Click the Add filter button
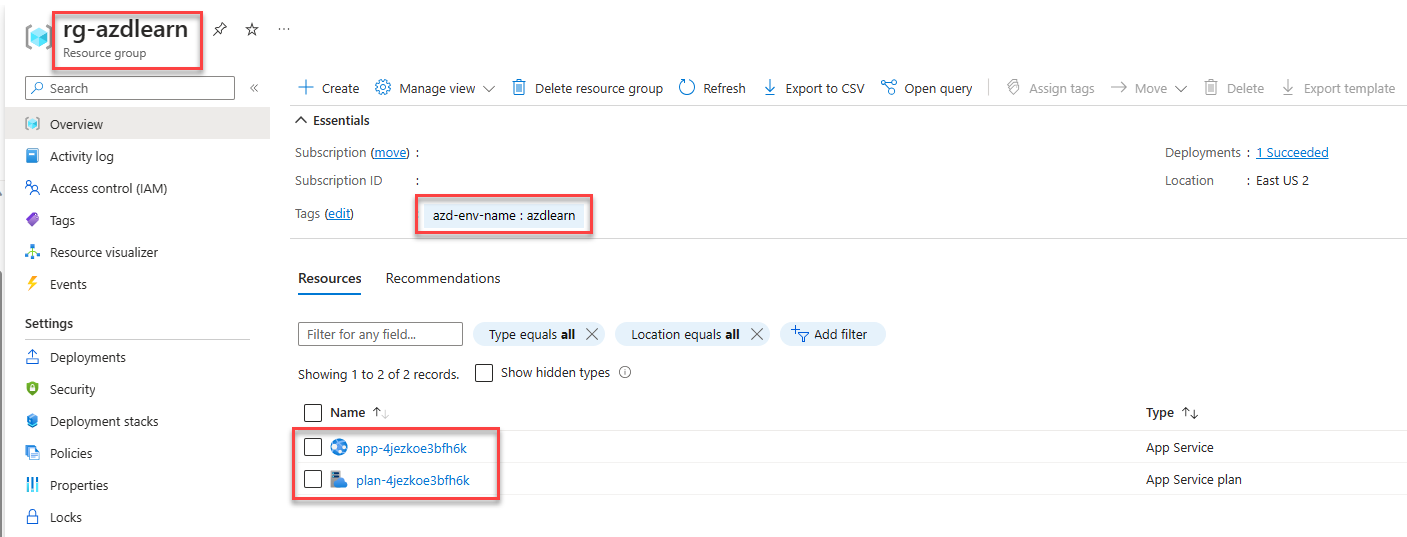 832,334
